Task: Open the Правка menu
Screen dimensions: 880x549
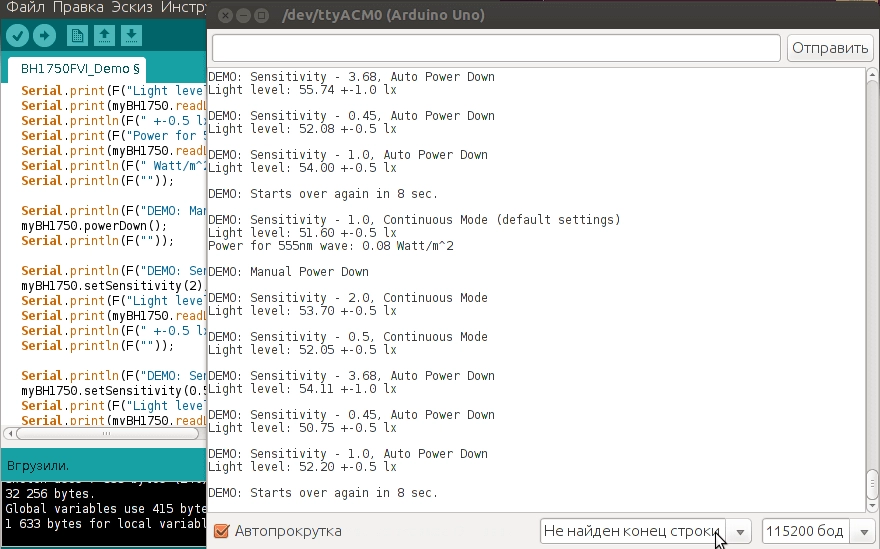Action: (78, 8)
